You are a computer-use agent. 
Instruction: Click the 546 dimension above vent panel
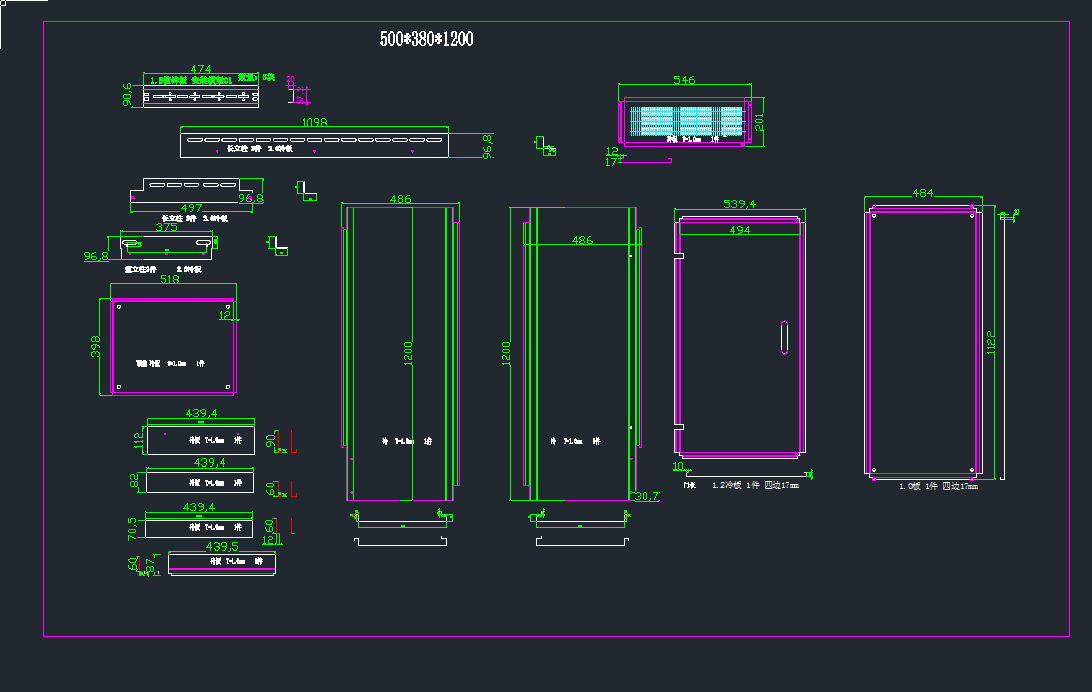(x=684, y=80)
